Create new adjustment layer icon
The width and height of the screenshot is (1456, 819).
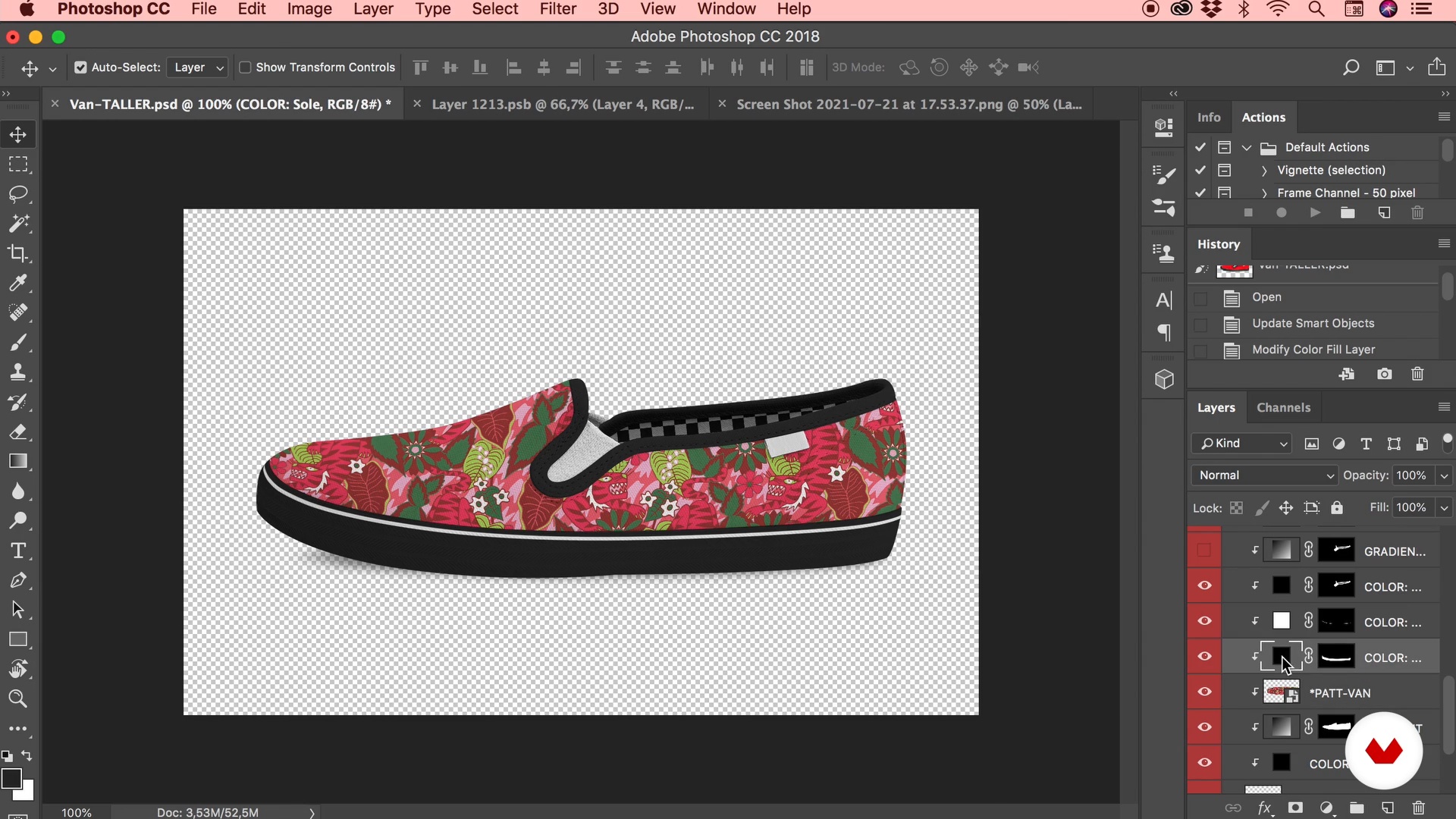coord(1326,808)
